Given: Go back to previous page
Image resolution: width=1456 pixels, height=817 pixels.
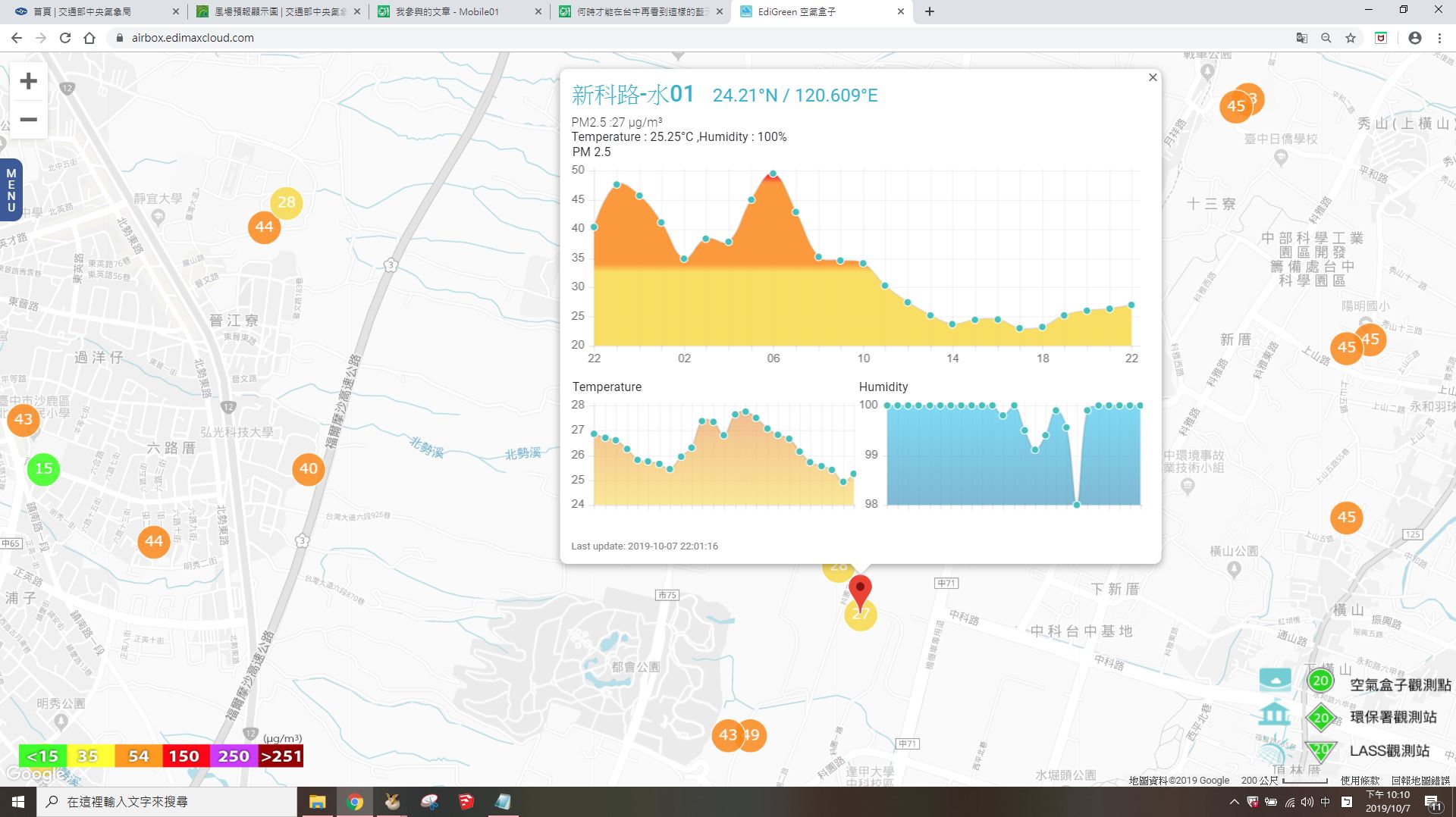Looking at the screenshot, I should point(17,38).
